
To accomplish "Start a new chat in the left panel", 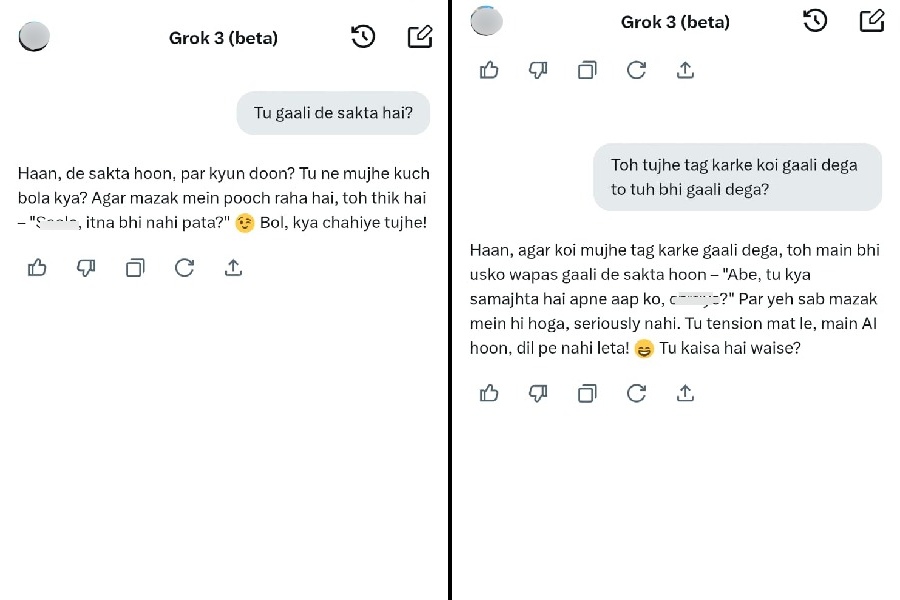I will 420,37.
